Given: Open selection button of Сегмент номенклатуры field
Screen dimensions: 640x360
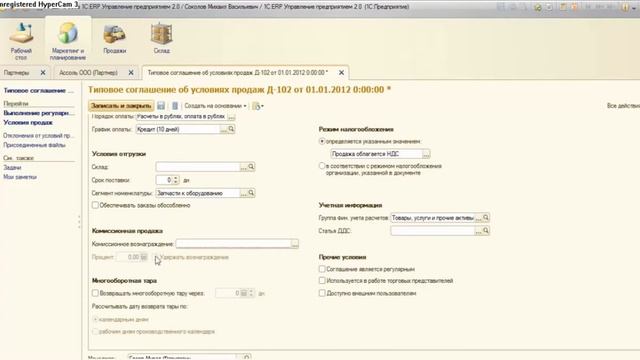Looking at the screenshot, I should (244, 193).
